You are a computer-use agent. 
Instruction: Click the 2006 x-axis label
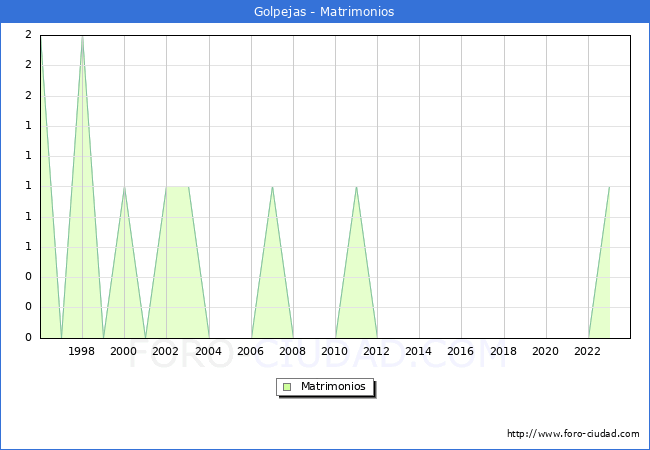[x=250, y=351]
